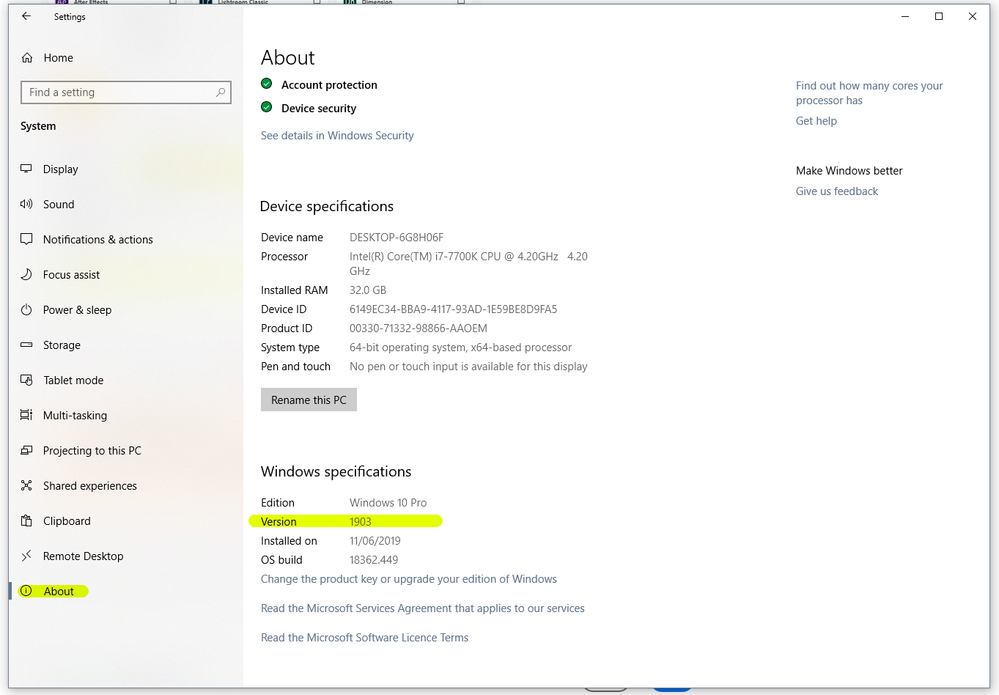Click the Multi-tasking icon
The width and height of the screenshot is (999, 695).
(x=26, y=415)
